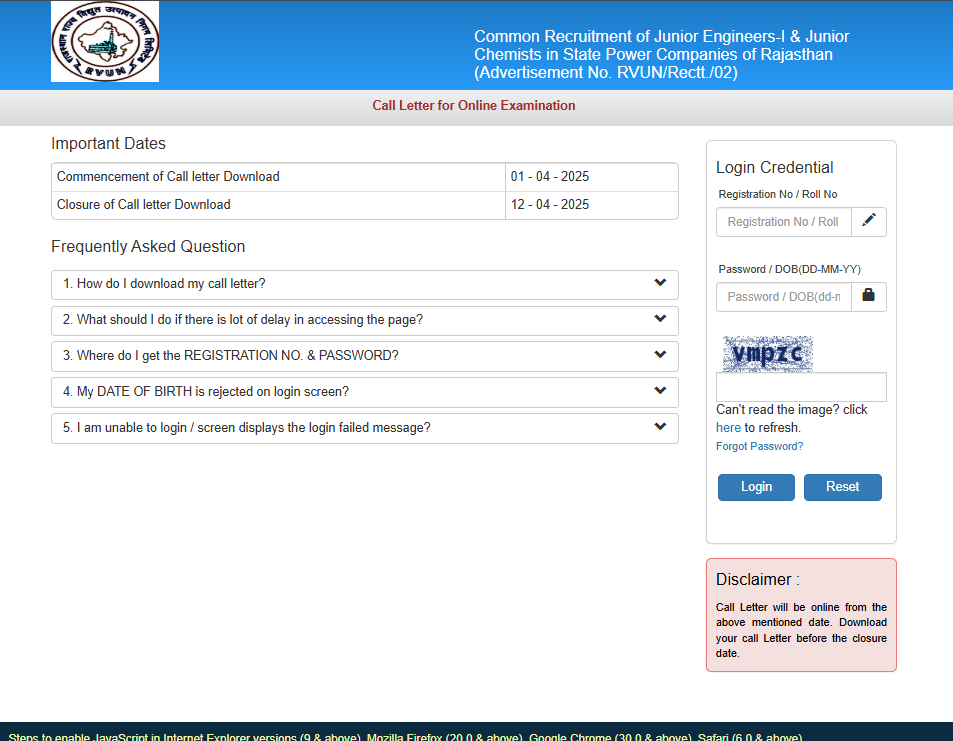Click the RVUN logo in the header
Screen dimensions: 953x741
[x=105, y=42]
